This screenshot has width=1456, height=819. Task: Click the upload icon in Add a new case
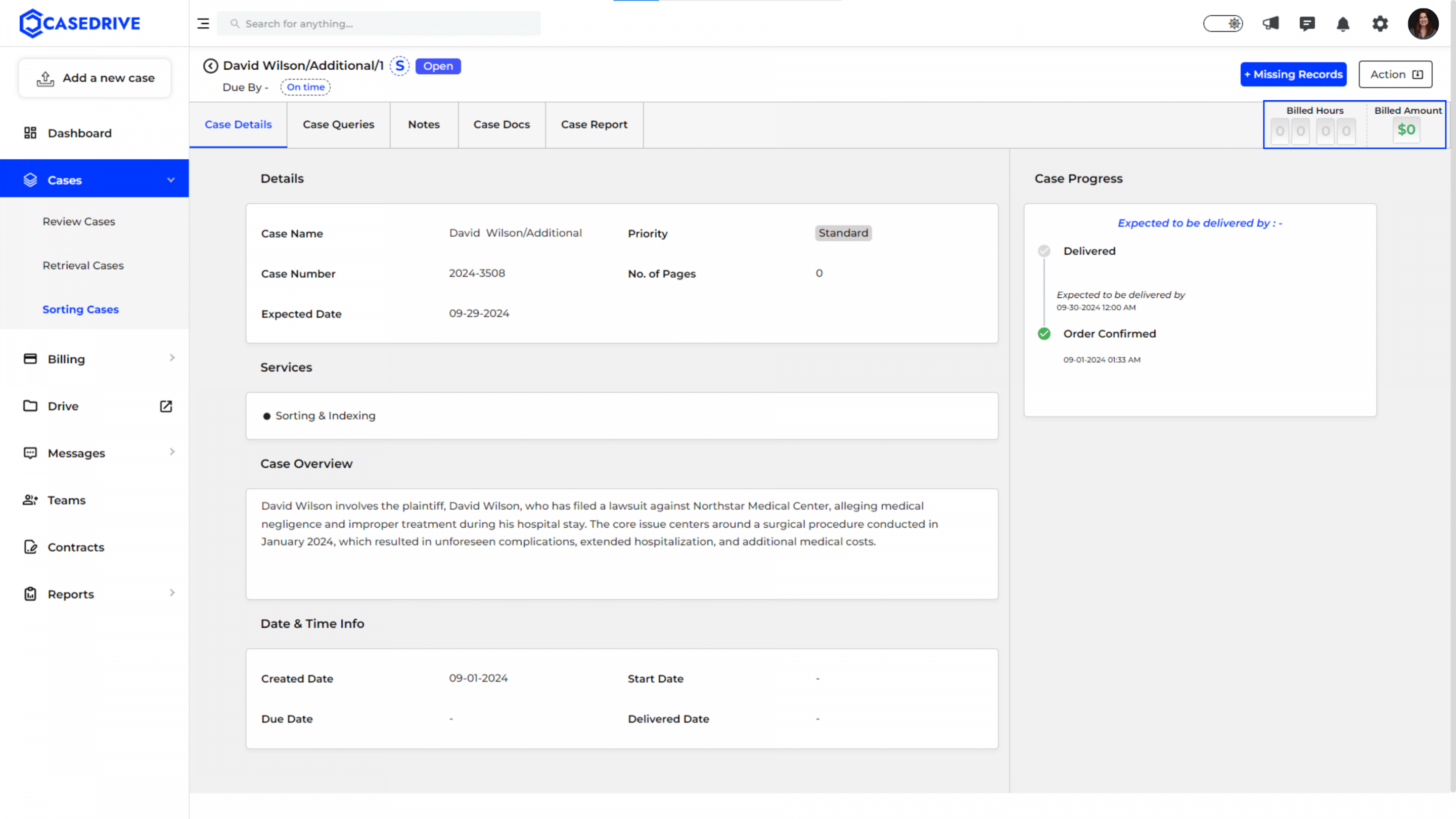click(45, 78)
